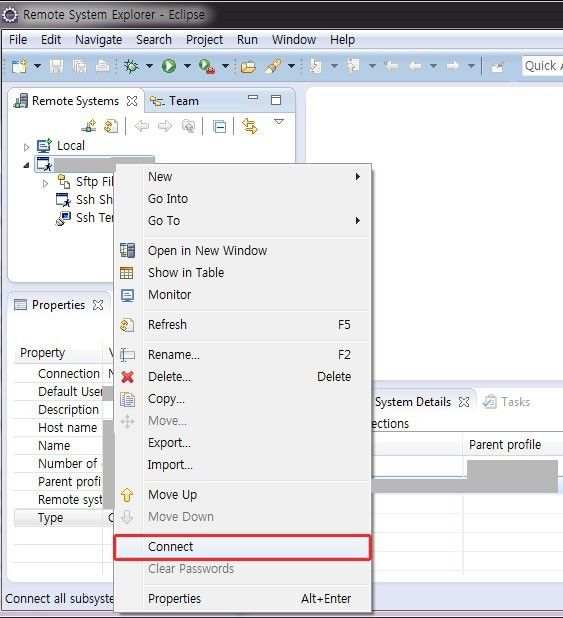The width and height of the screenshot is (563, 618).
Task: Click Refresh icon in Remote Systems toolbar
Action: tap(111, 126)
